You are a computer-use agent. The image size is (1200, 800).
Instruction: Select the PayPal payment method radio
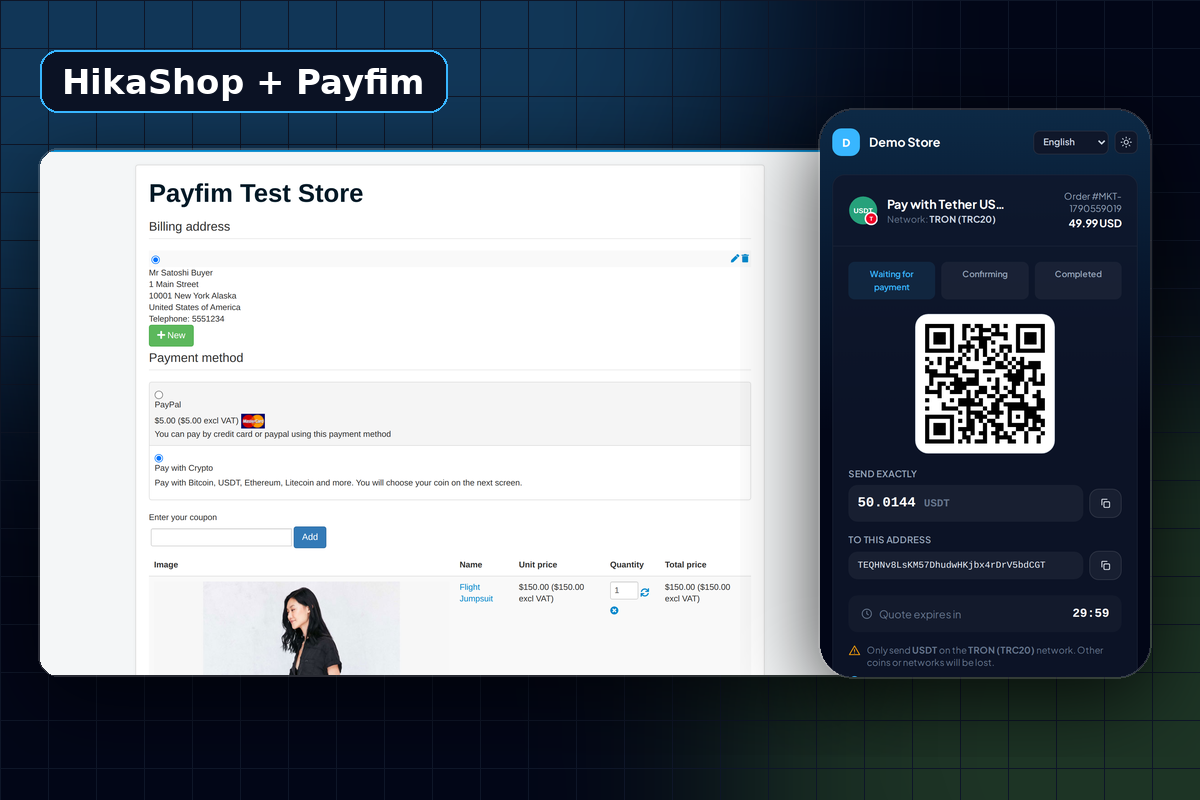(159, 395)
